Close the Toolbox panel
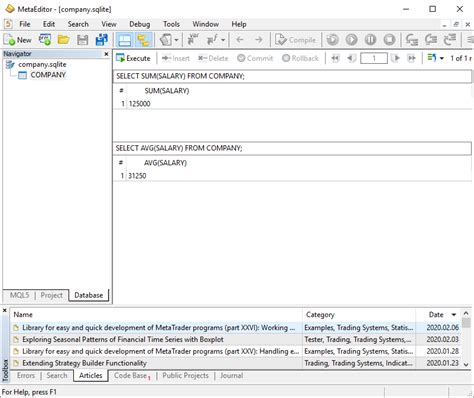This screenshot has height=398, width=474. 5,311
